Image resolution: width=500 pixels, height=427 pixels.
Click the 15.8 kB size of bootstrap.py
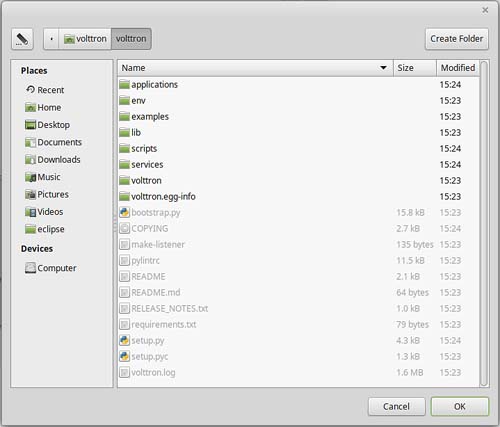tap(410, 212)
